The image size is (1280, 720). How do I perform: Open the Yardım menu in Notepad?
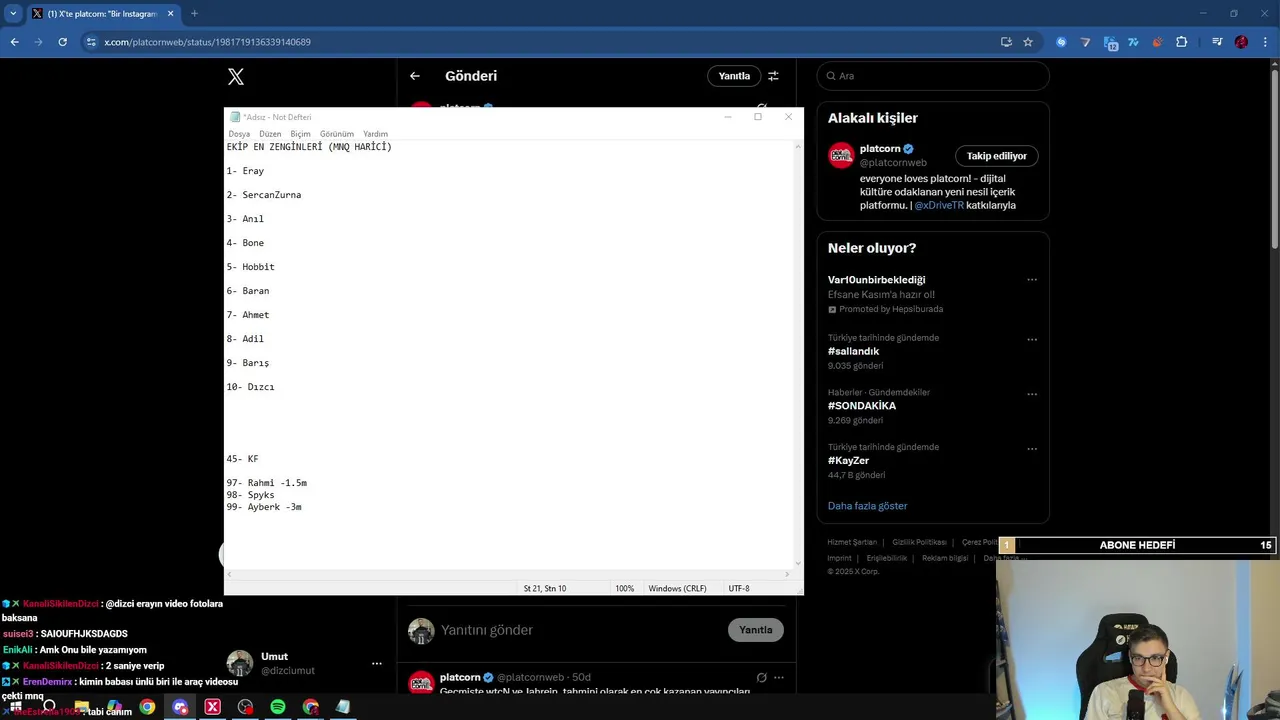tap(375, 134)
